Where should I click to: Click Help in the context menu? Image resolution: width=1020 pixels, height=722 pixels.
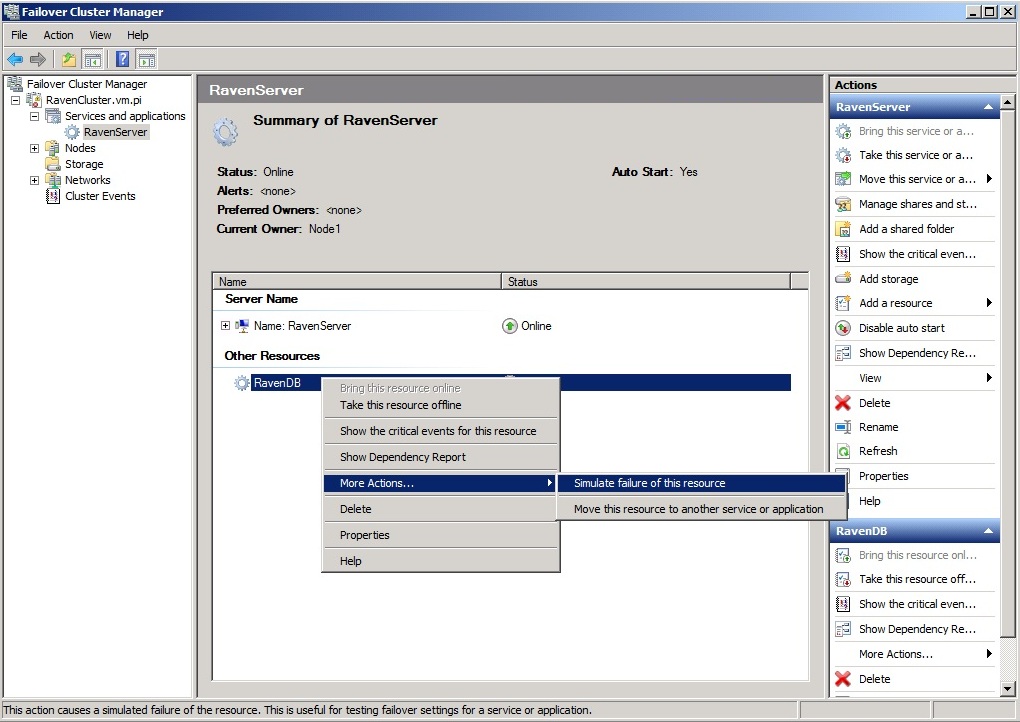click(x=441, y=561)
